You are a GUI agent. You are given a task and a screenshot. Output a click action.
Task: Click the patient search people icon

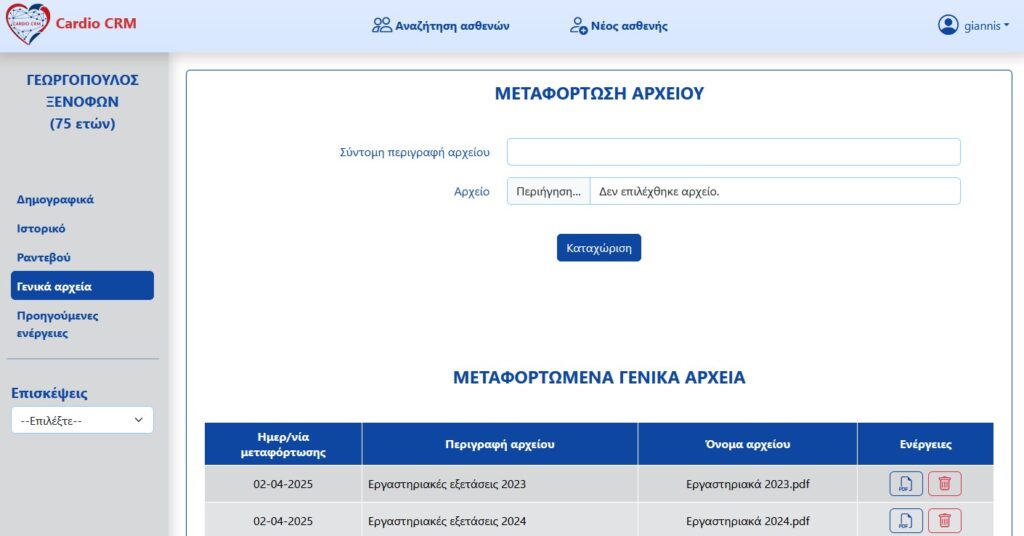(381, 26)
